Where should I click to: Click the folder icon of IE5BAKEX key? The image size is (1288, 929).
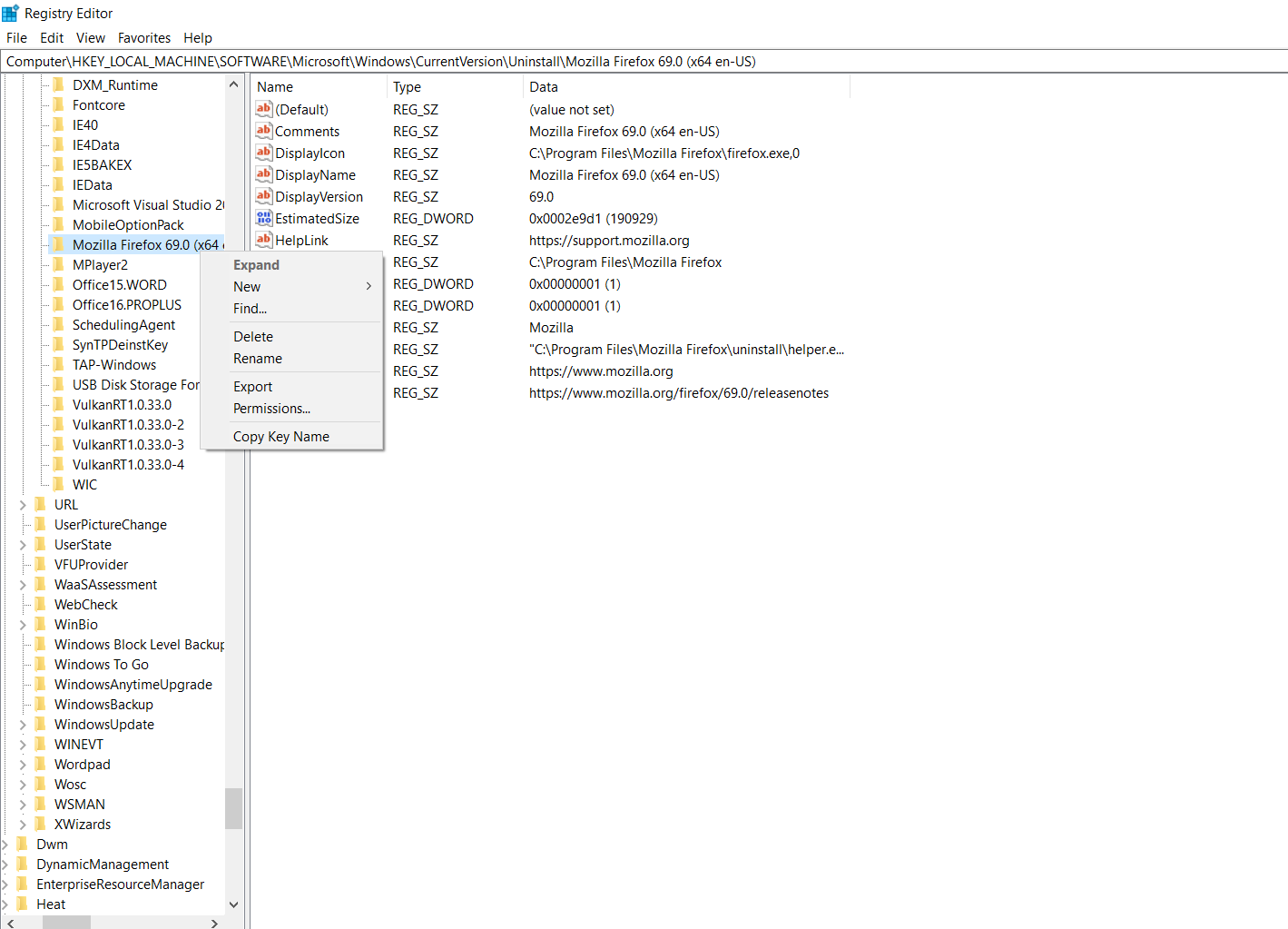tap(58, 164)
